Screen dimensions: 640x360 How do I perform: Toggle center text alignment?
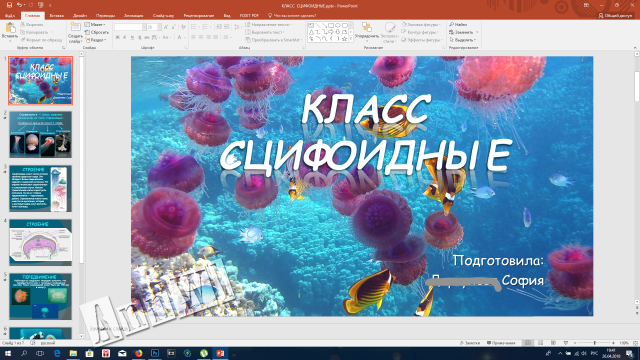coord(201,38)
